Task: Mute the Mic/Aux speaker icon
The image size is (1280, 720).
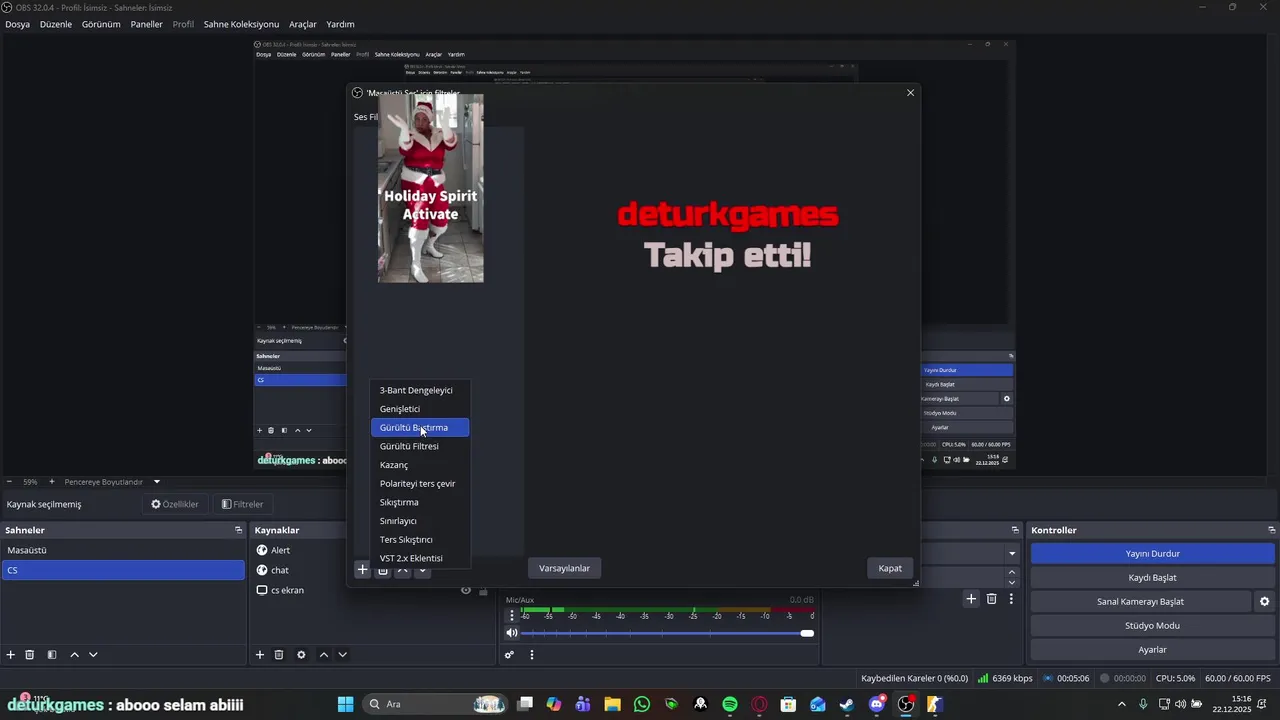Action: pyautogui.click(x=512, y=633)
